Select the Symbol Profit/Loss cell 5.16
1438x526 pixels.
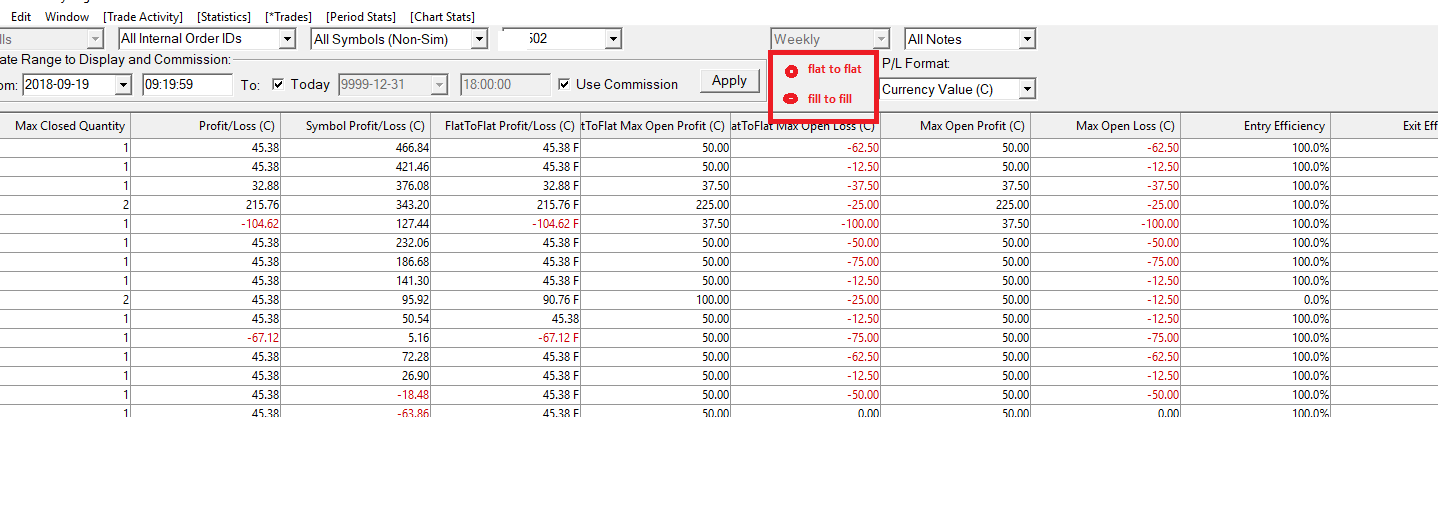point(355,338)
